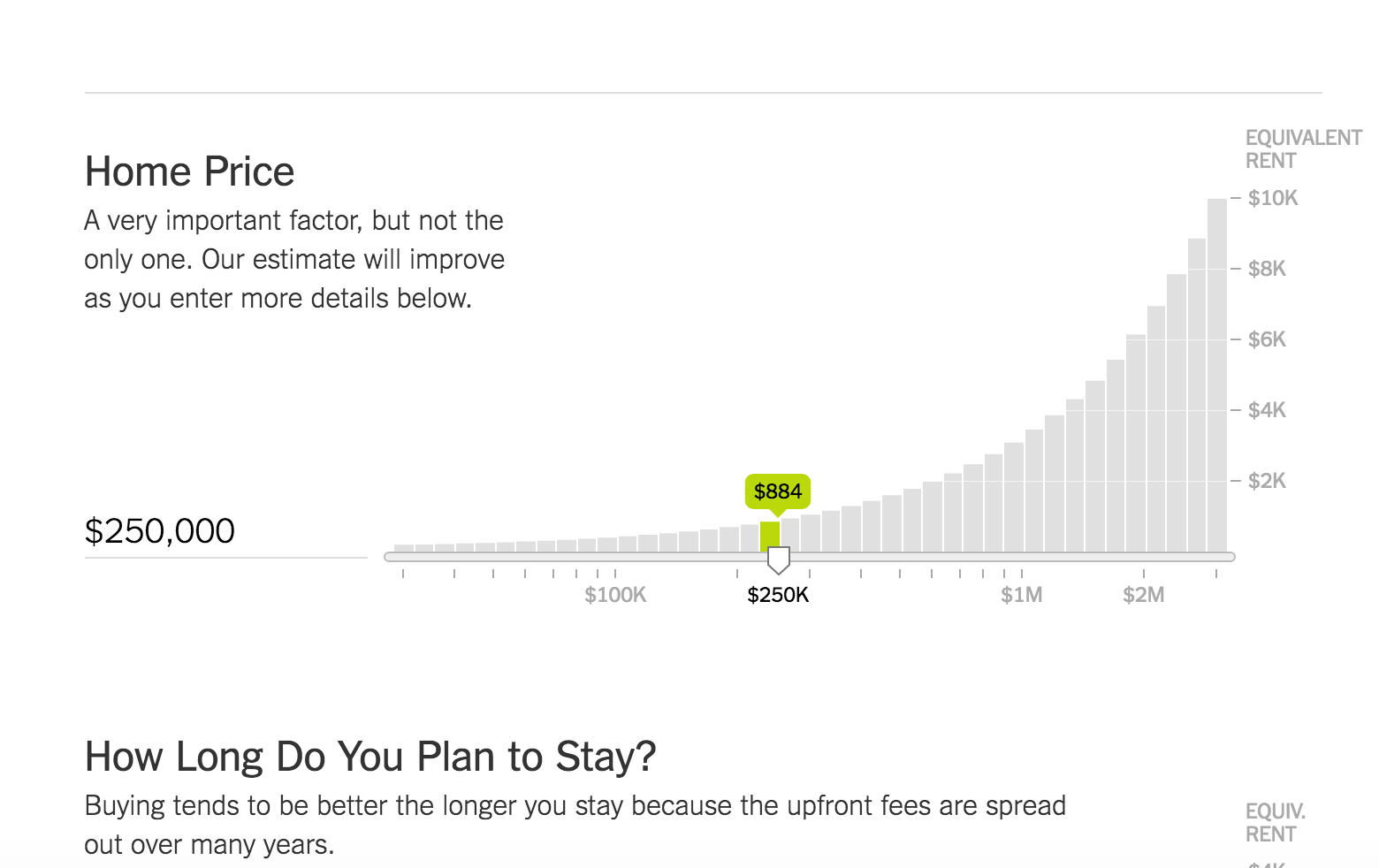This screenshot has width=1379, height=868.
Task: Select the highlighted green bar in chart
Action: point(770,537)
